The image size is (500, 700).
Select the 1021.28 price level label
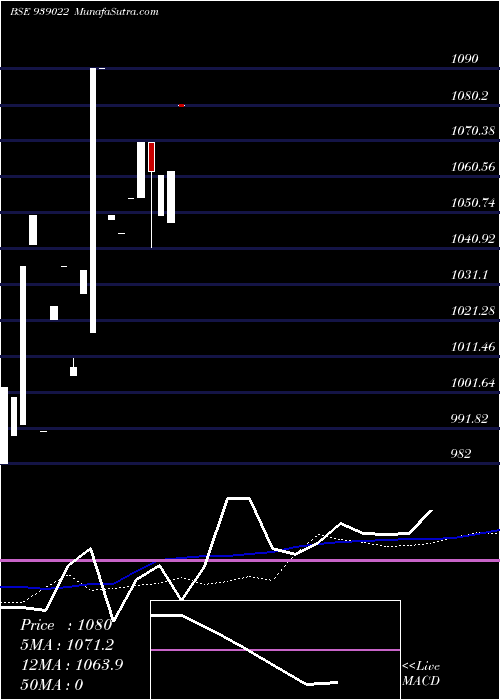pyautogui.click(x=473, y=310)
